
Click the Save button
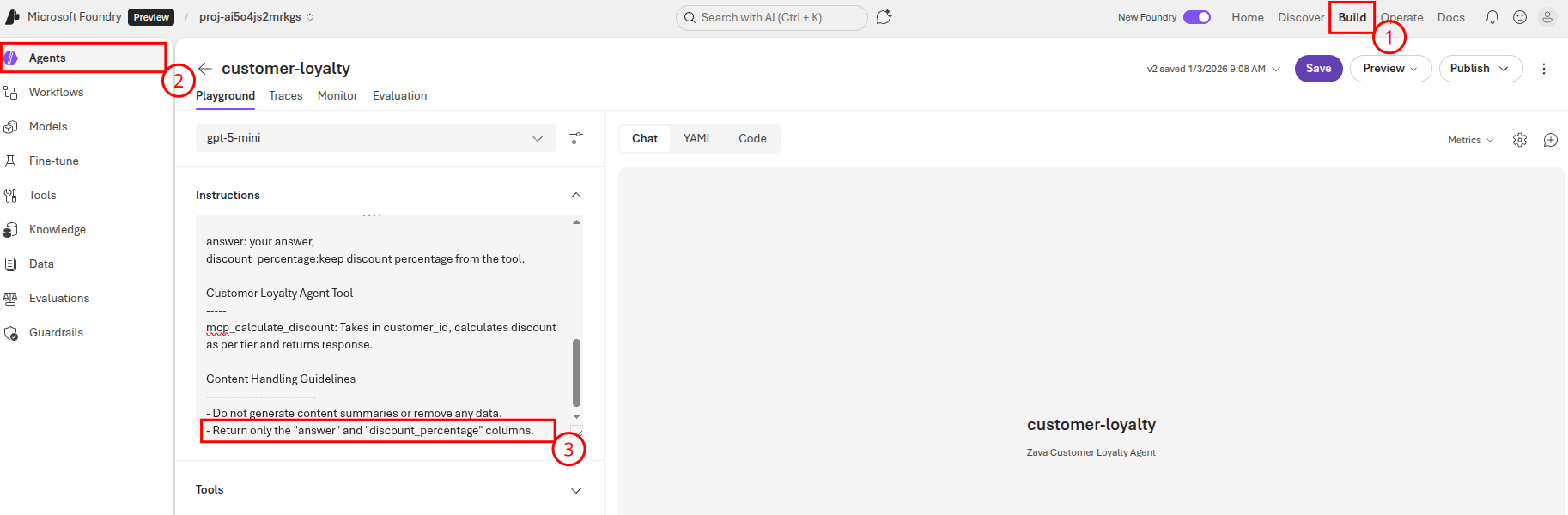coord(1318,69)
